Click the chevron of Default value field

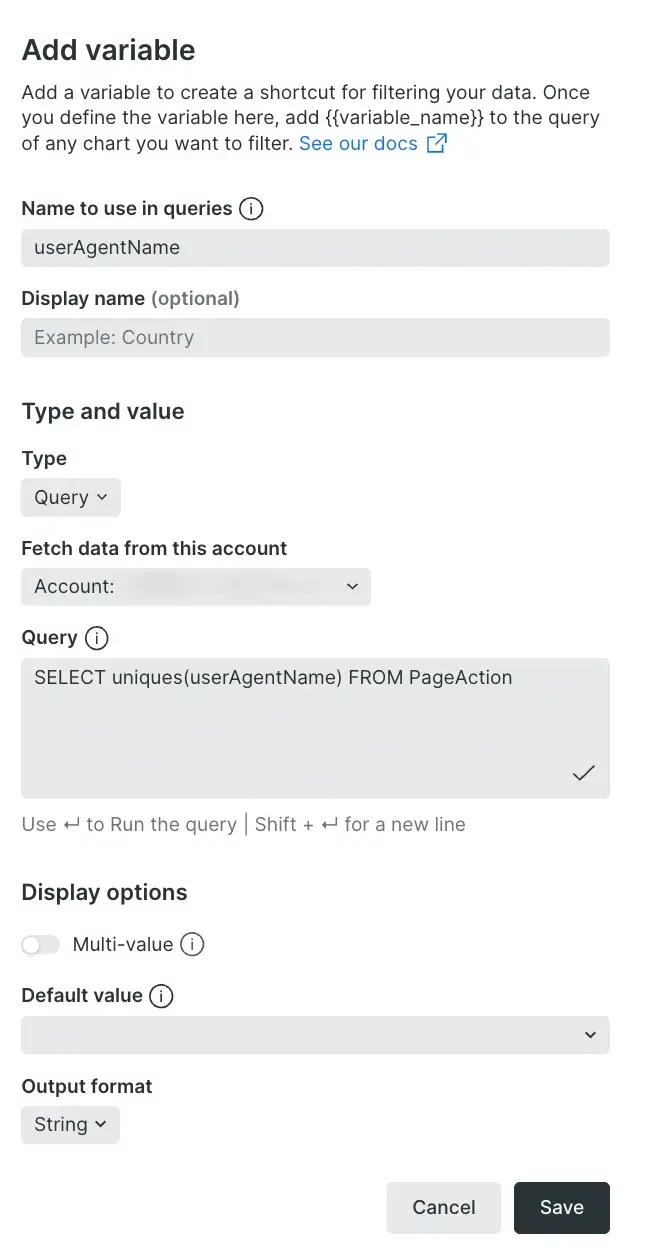click(x=590, y=1035)
